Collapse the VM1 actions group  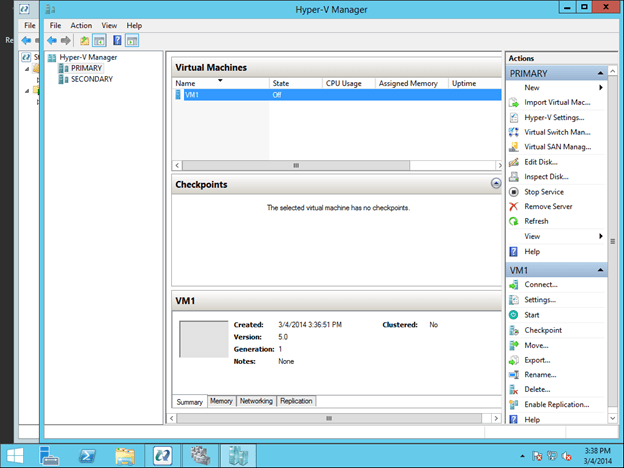point(601,270)
